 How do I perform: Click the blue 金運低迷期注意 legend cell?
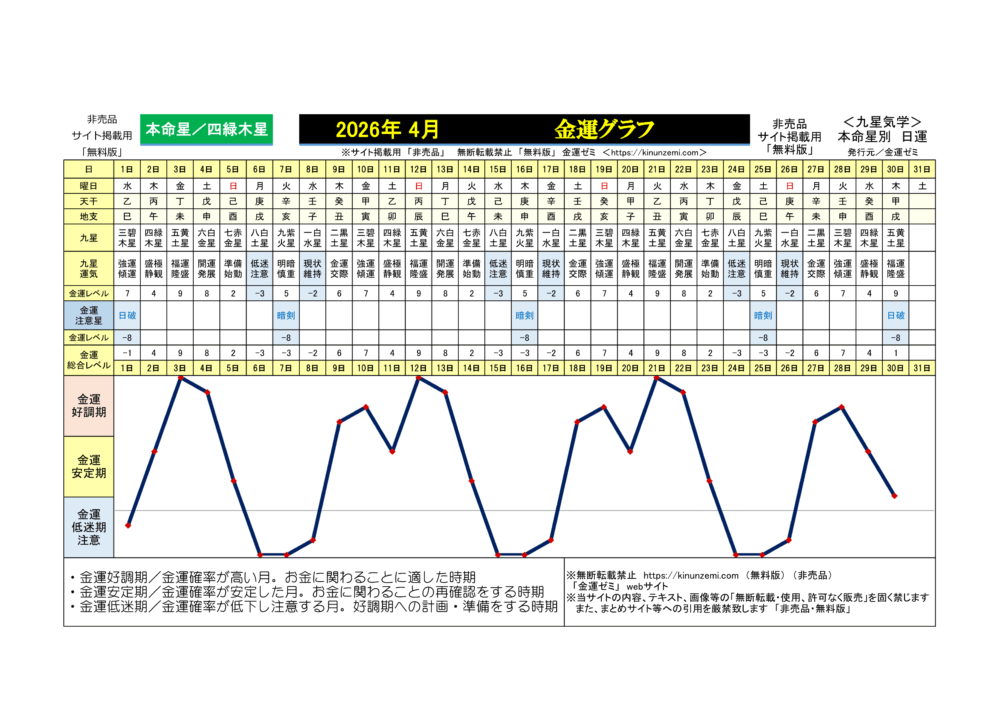tap(89, 527)
